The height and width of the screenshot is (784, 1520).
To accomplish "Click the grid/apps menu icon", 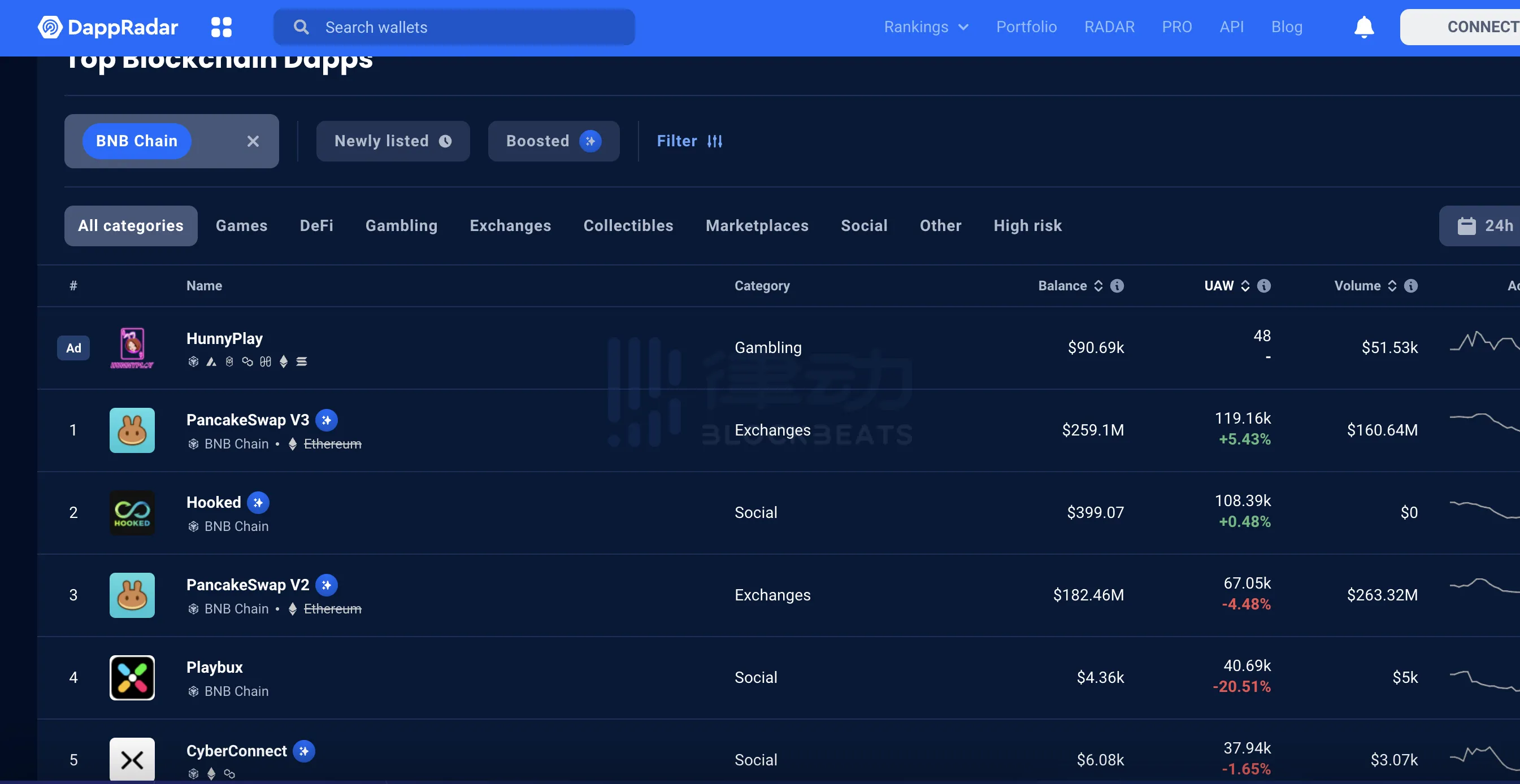I will click(221, 26).
